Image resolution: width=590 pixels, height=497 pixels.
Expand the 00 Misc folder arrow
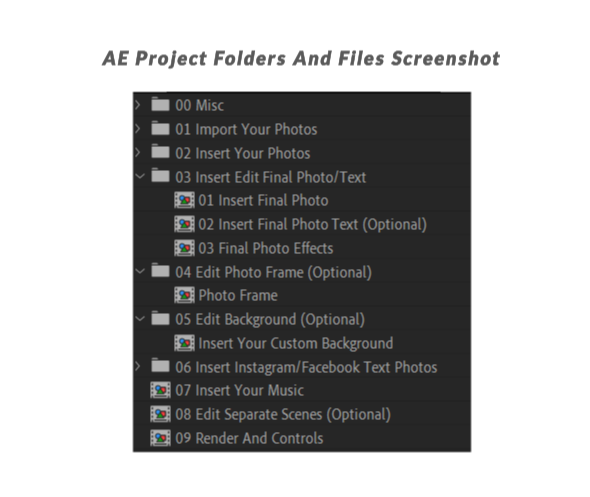tap(138, 105)
